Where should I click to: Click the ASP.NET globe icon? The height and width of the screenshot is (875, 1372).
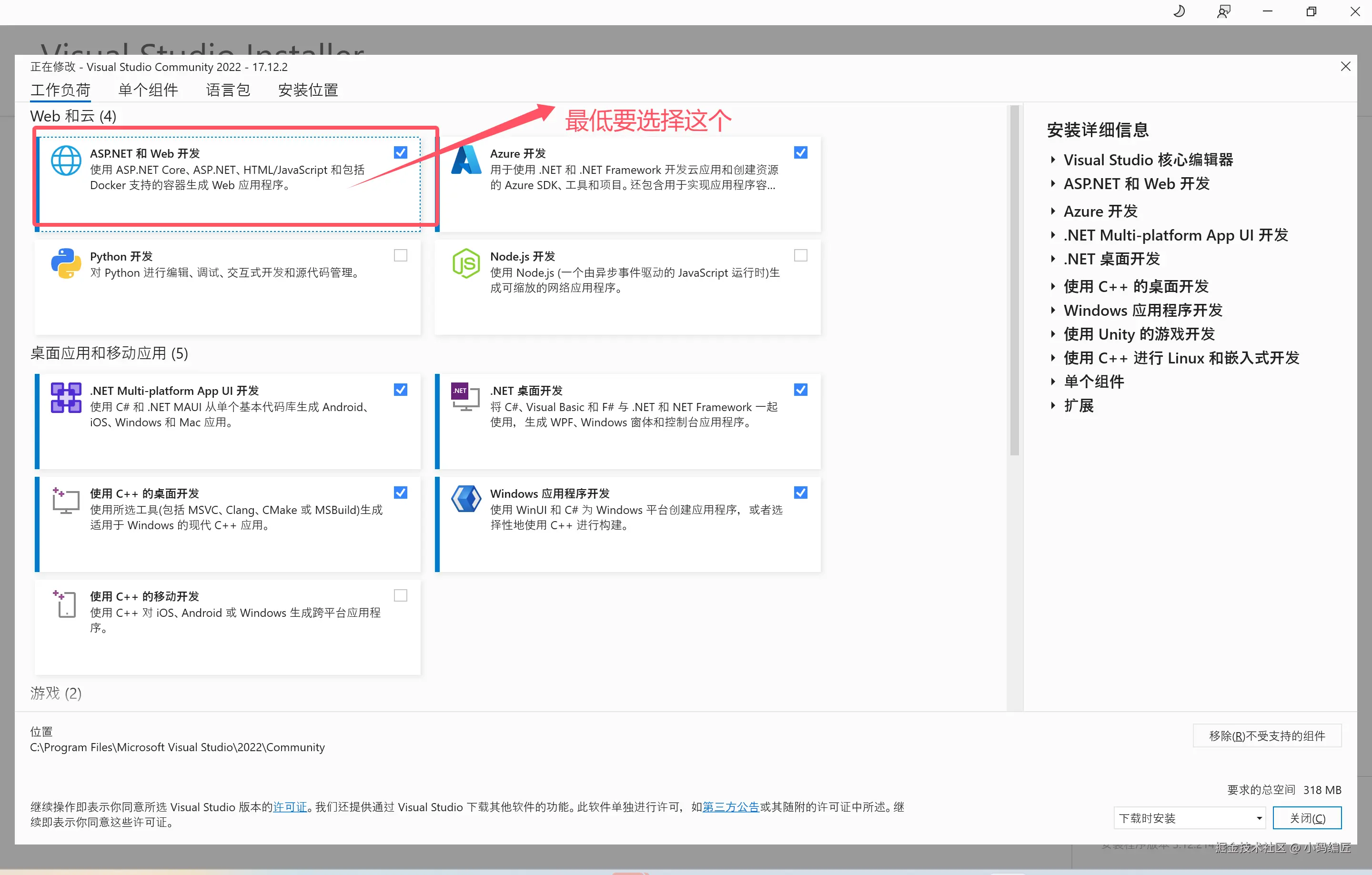(x=66, y=161)
